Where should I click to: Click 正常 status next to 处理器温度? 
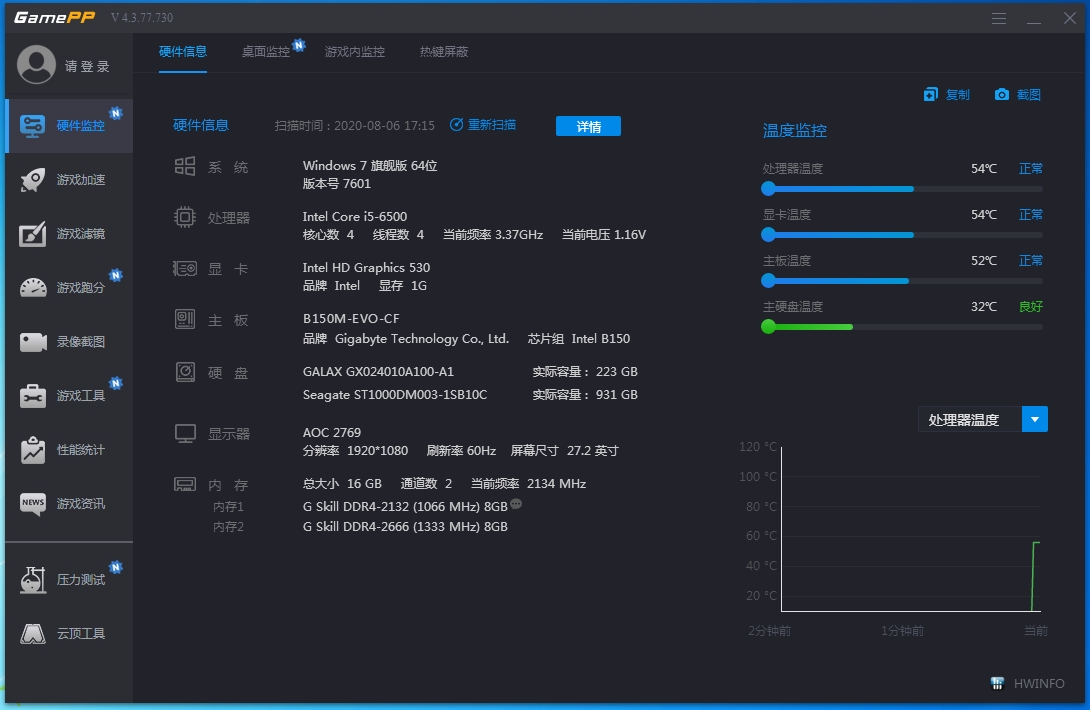(1030, 168)
